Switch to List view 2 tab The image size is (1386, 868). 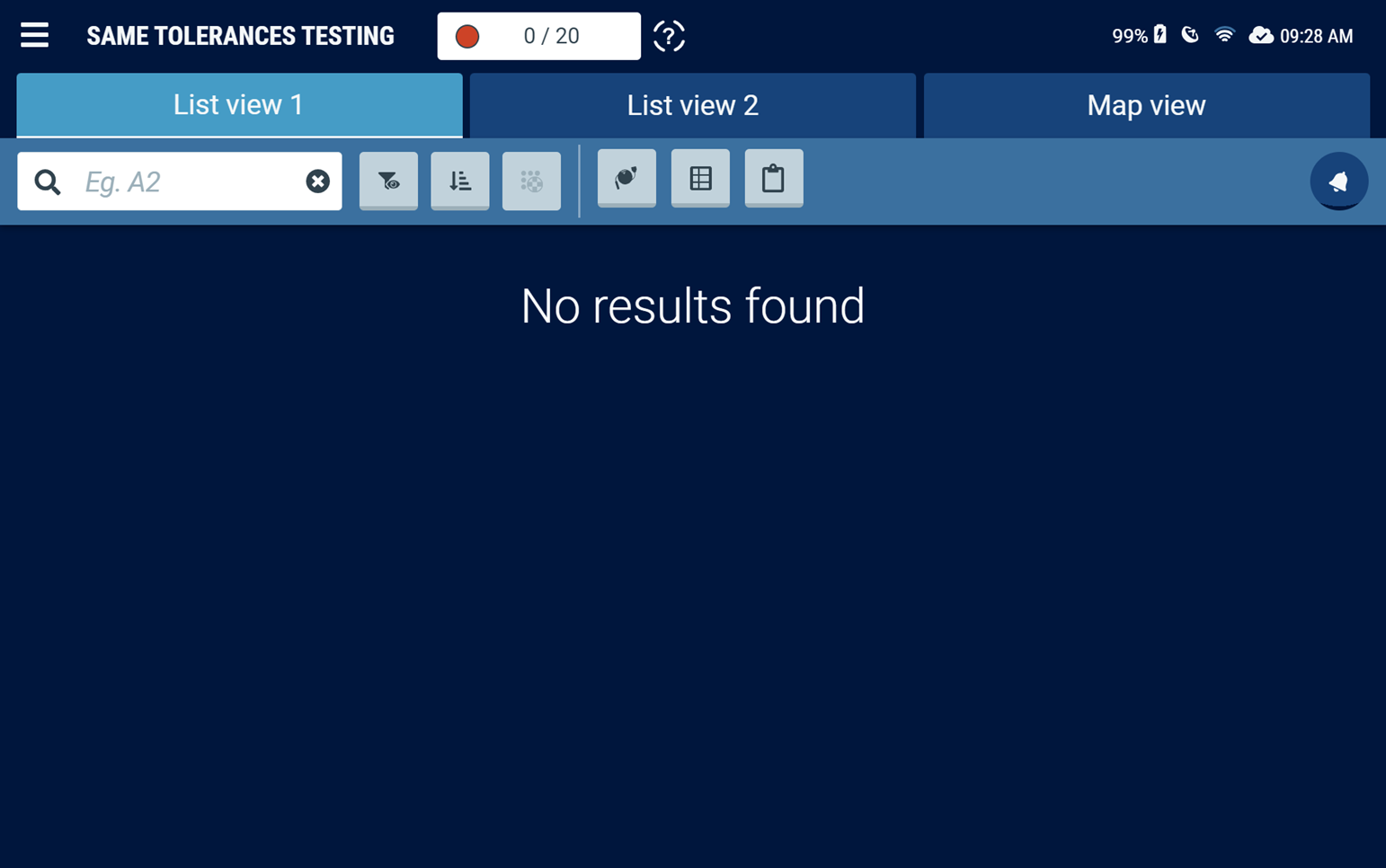coord(692,105)
